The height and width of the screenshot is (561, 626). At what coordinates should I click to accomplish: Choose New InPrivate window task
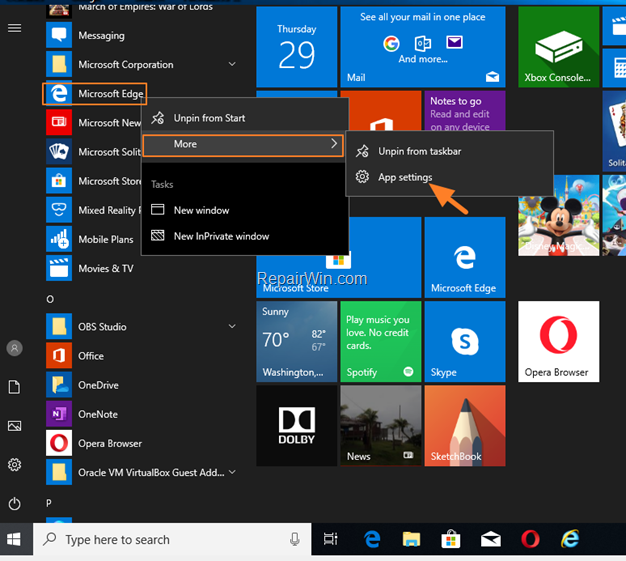pyautogui.click(x=245, y=236)
